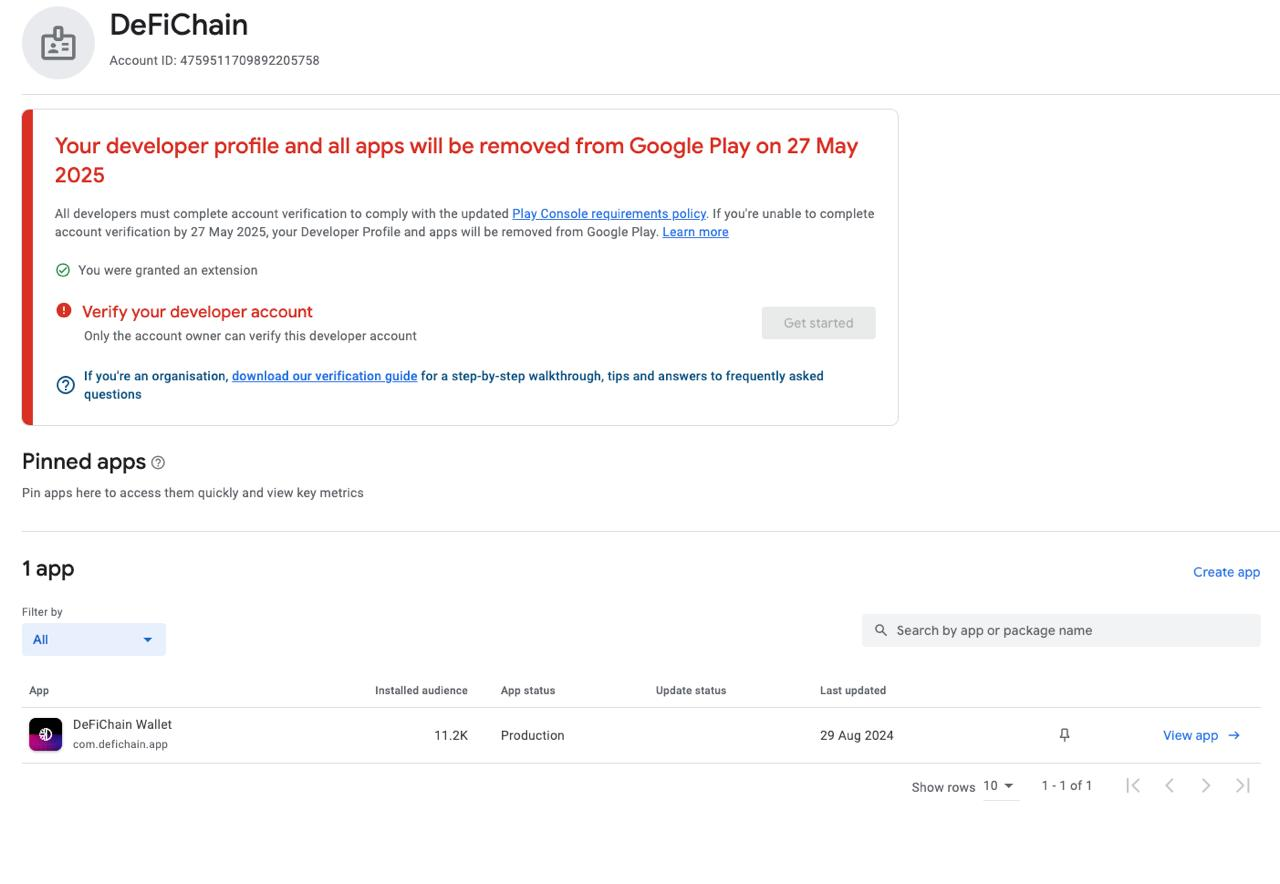This screenshot has height=884, width=1280.
Task: Click package name com.defichain.app
Action: [x=120, y=745]
